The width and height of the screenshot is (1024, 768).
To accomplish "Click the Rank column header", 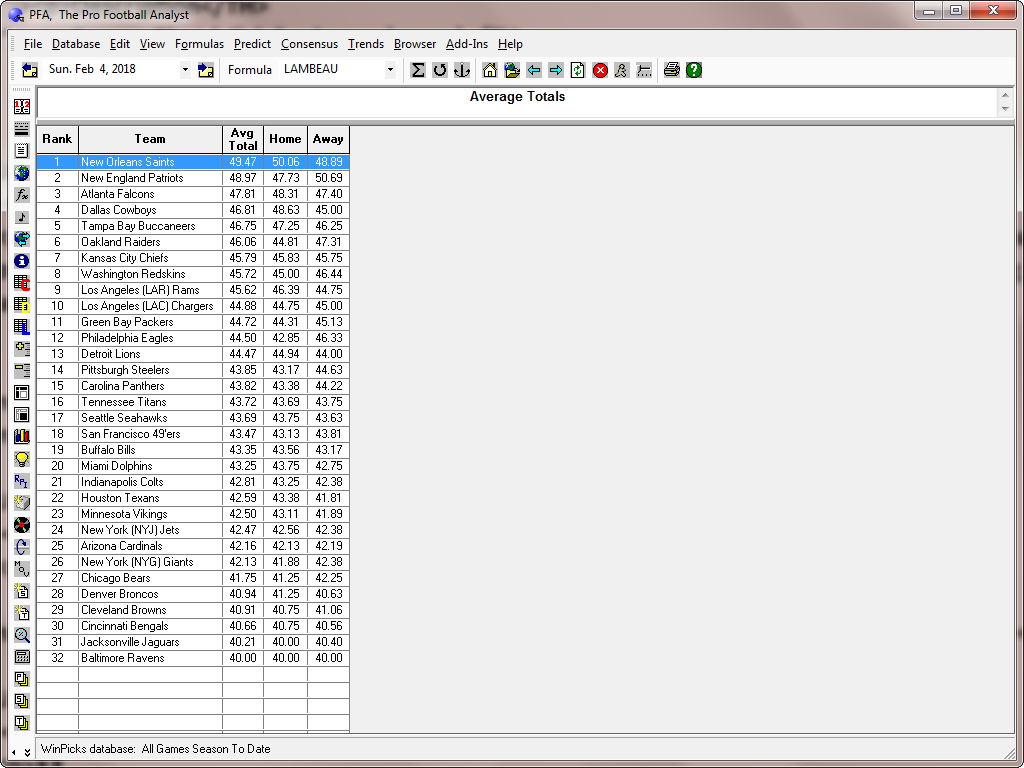I will coord(57,139).
